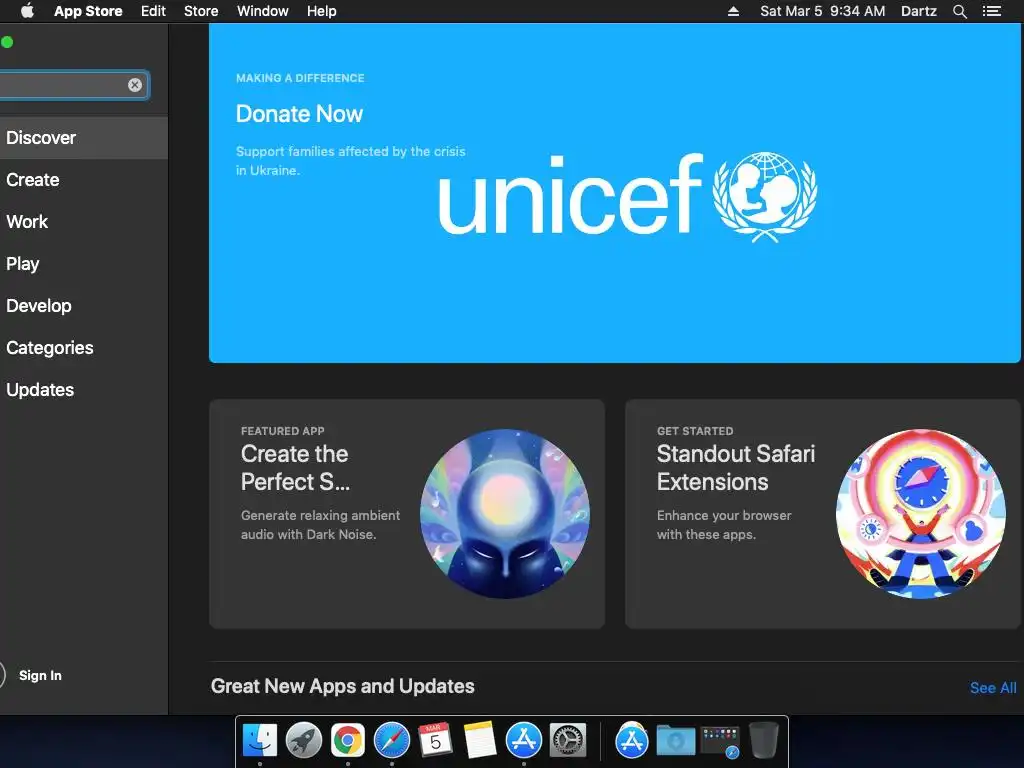Click the 'GET STARTED' label
Viewport: 1024px width, 768px height.
[x=695, y=431]
